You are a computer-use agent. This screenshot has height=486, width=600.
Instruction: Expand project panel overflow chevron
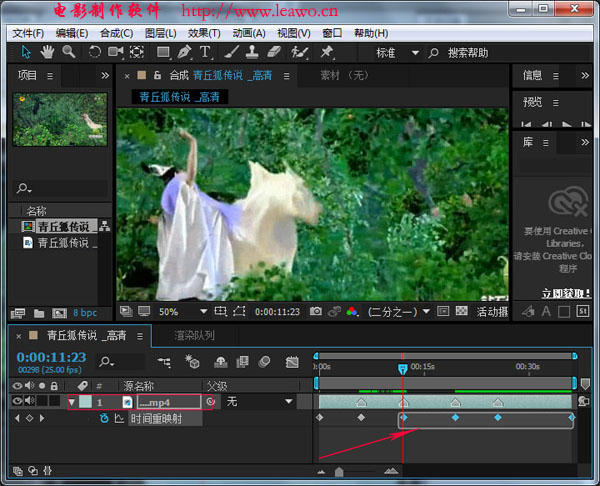point(105,75)
